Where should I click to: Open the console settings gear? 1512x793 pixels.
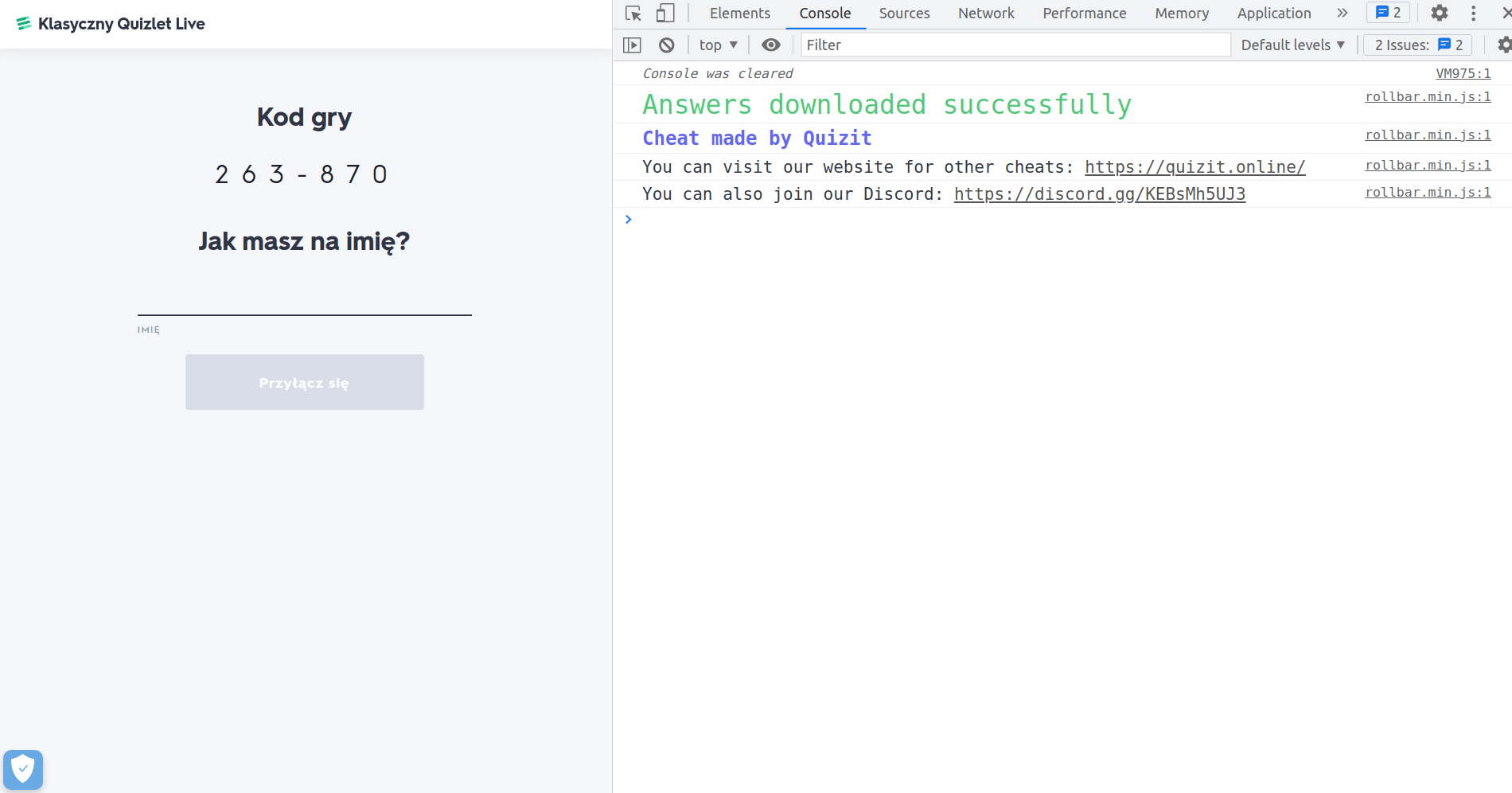tap(1502, 45)
